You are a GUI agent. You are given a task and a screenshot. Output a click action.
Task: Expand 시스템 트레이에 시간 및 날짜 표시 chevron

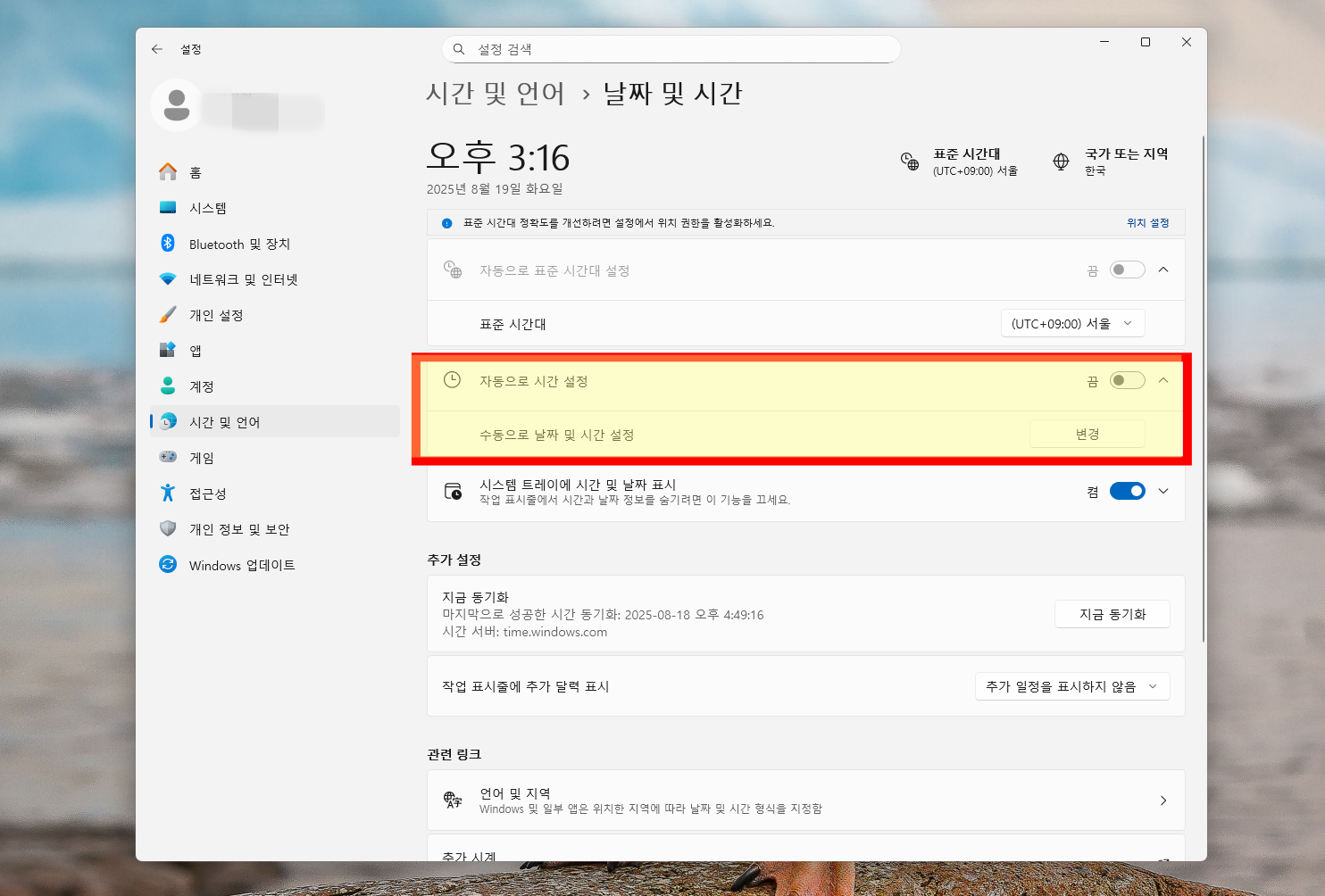pos(1163,491)
